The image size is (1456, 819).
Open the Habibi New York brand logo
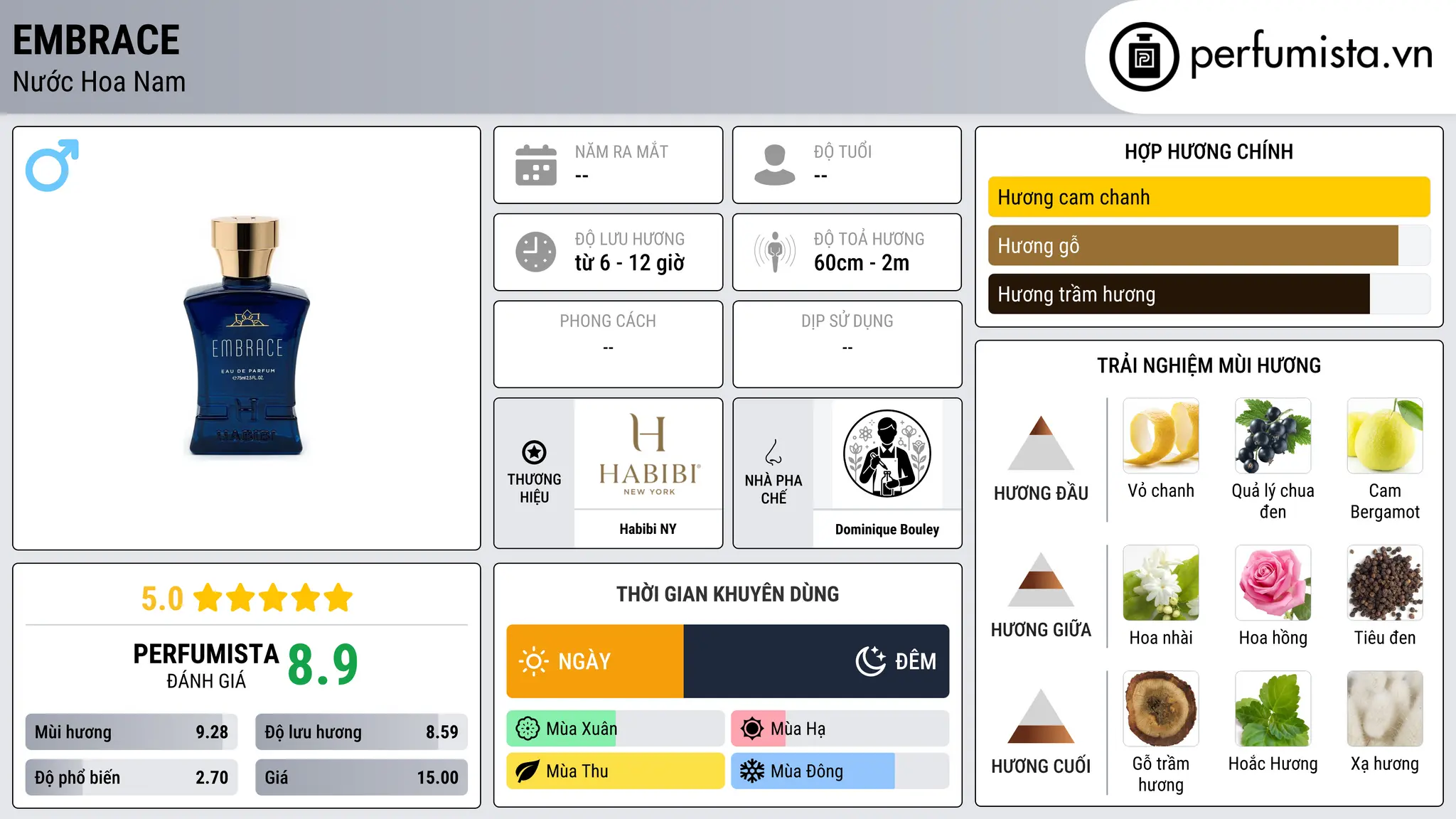click(x=648, y=454)
